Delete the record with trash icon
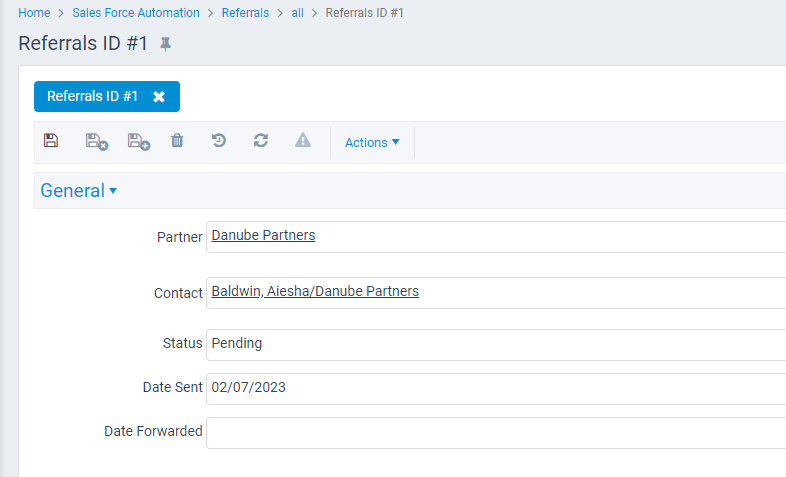 click(x=177, y=142)
